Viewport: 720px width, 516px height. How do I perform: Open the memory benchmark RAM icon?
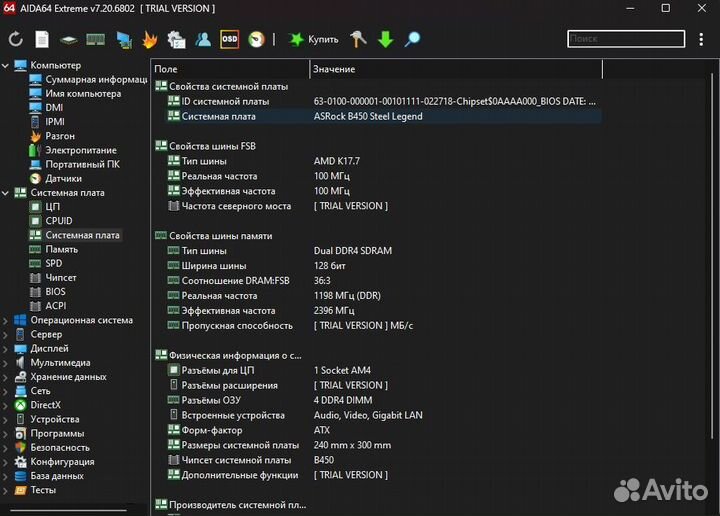pos(96,40)
